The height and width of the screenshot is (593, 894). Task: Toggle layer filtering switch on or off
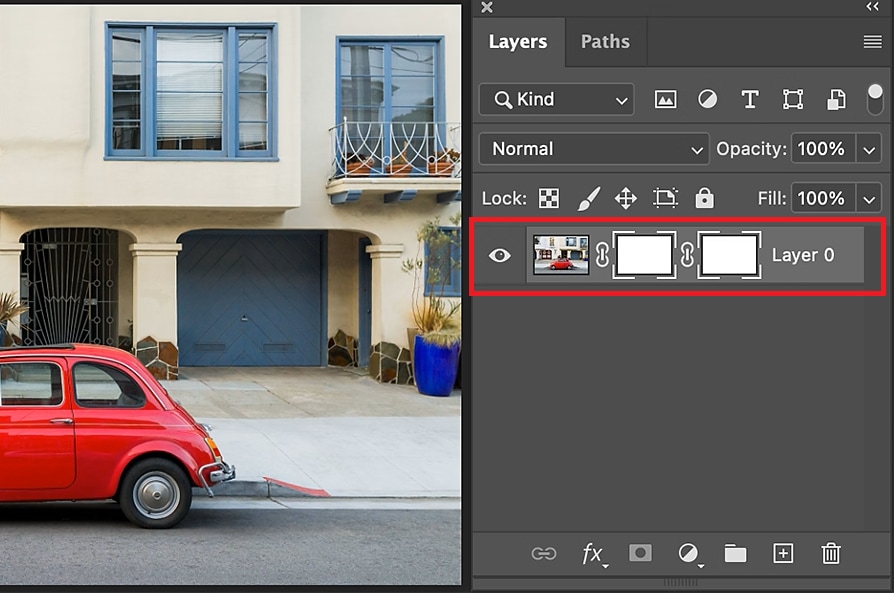875,99
